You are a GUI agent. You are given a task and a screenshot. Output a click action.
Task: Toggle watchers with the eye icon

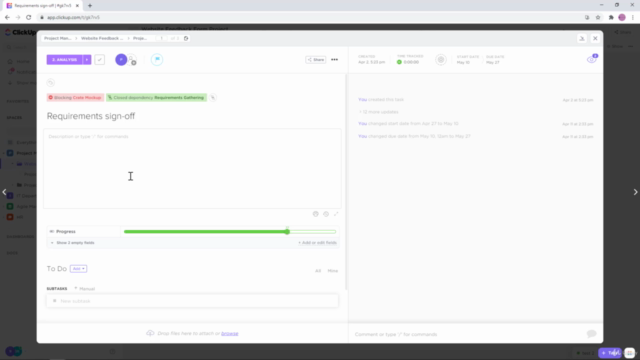pos(591,60)
